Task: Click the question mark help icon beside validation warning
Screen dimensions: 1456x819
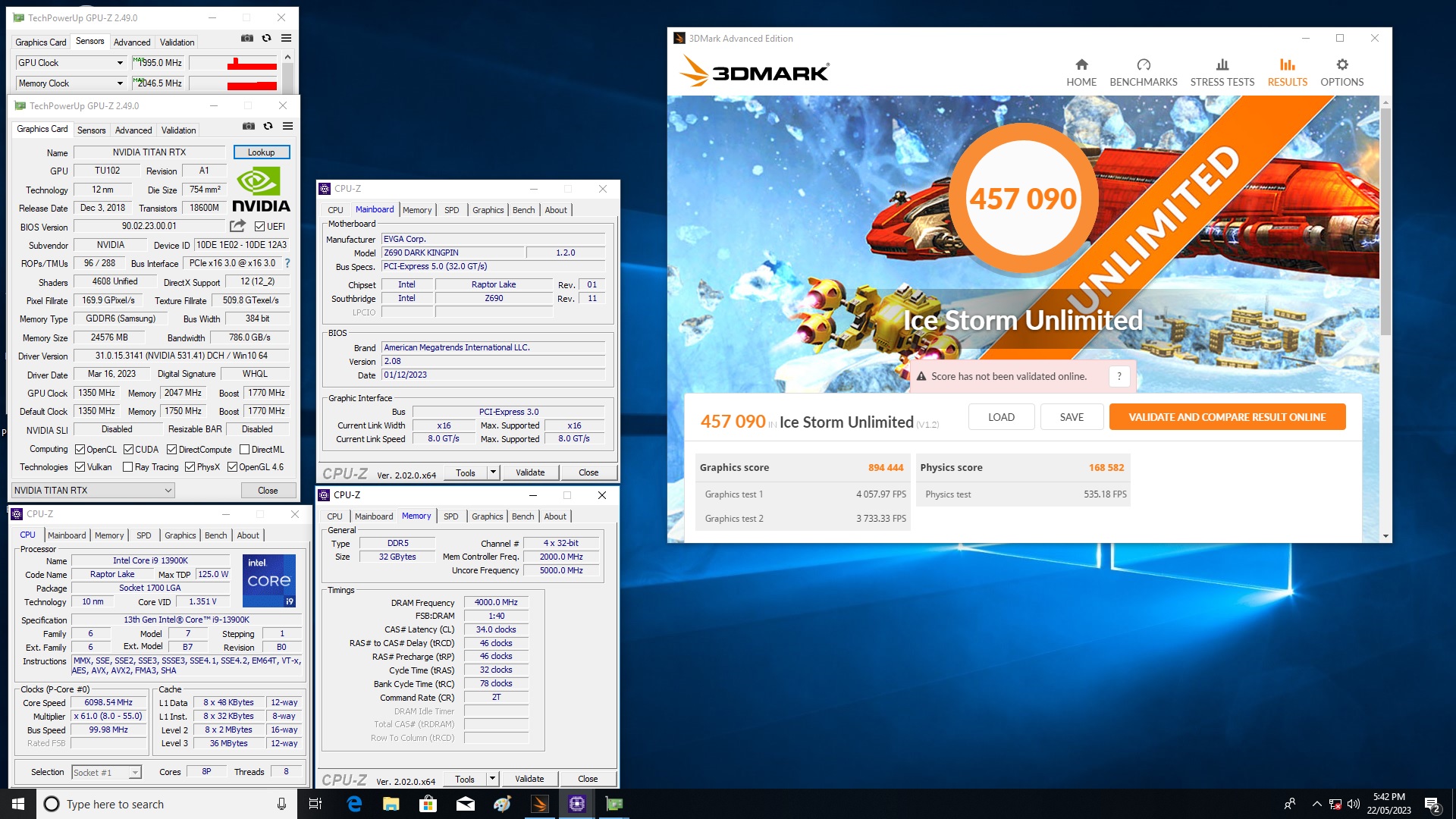Action: pyautogui.click(x=1119, y=376)
